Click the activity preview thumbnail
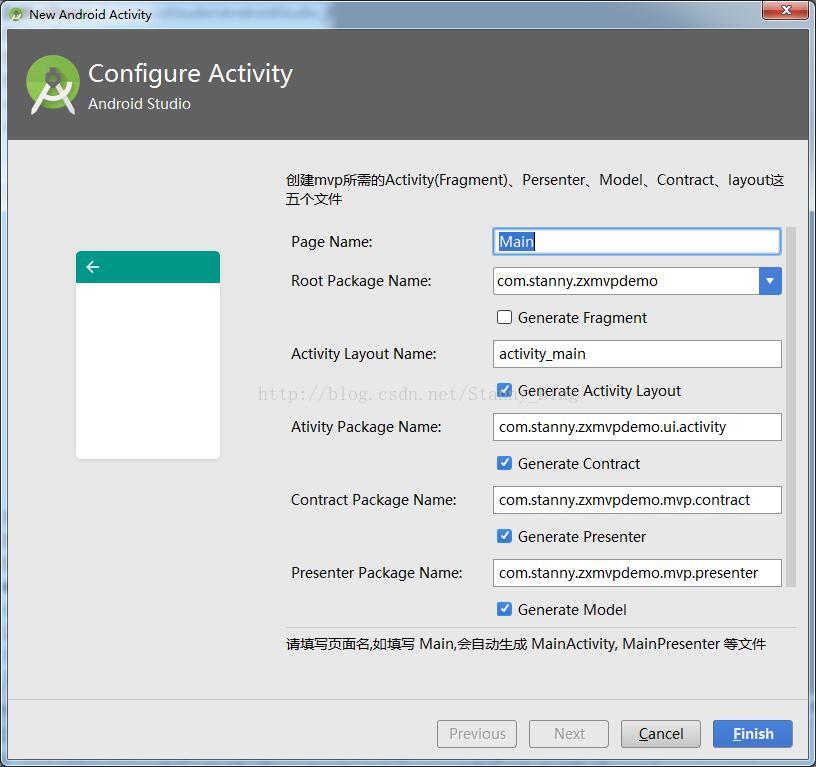 click(148, 355)
